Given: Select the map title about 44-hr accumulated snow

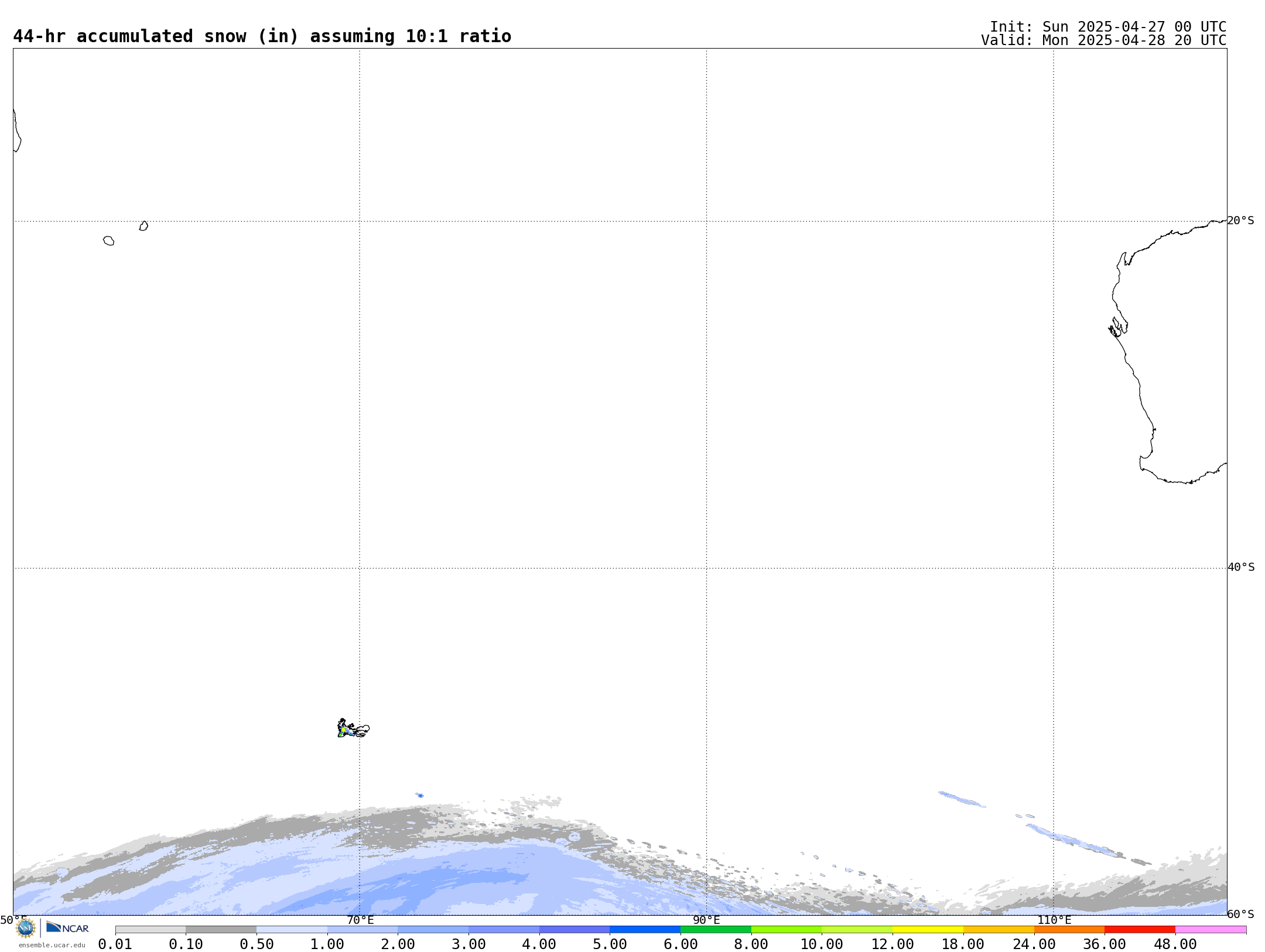Looking at the screenshot, I should tap(262, 36).
